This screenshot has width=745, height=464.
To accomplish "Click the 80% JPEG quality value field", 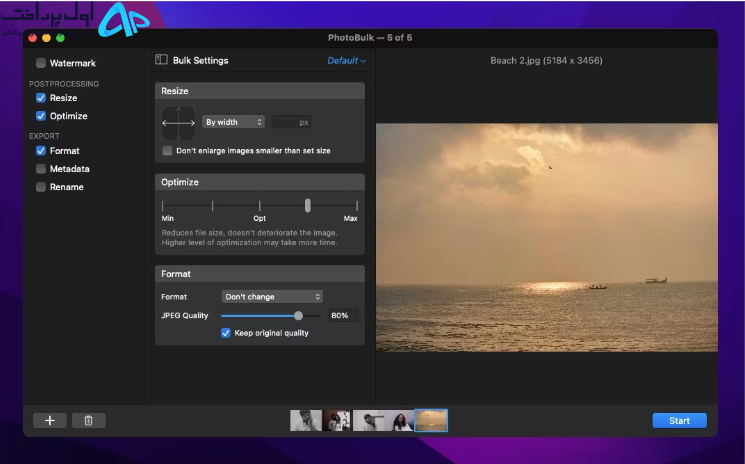I will tap(343, 315).
